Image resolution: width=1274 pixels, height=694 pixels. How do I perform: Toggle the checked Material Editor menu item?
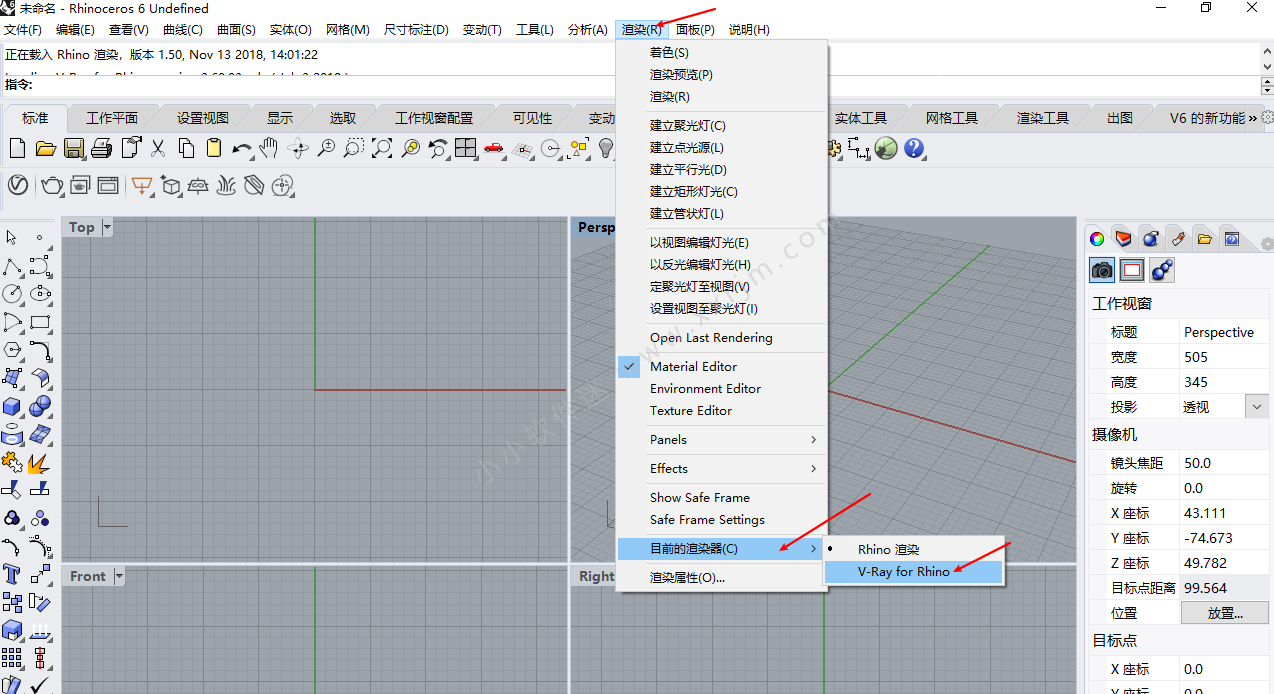point(693,366)
